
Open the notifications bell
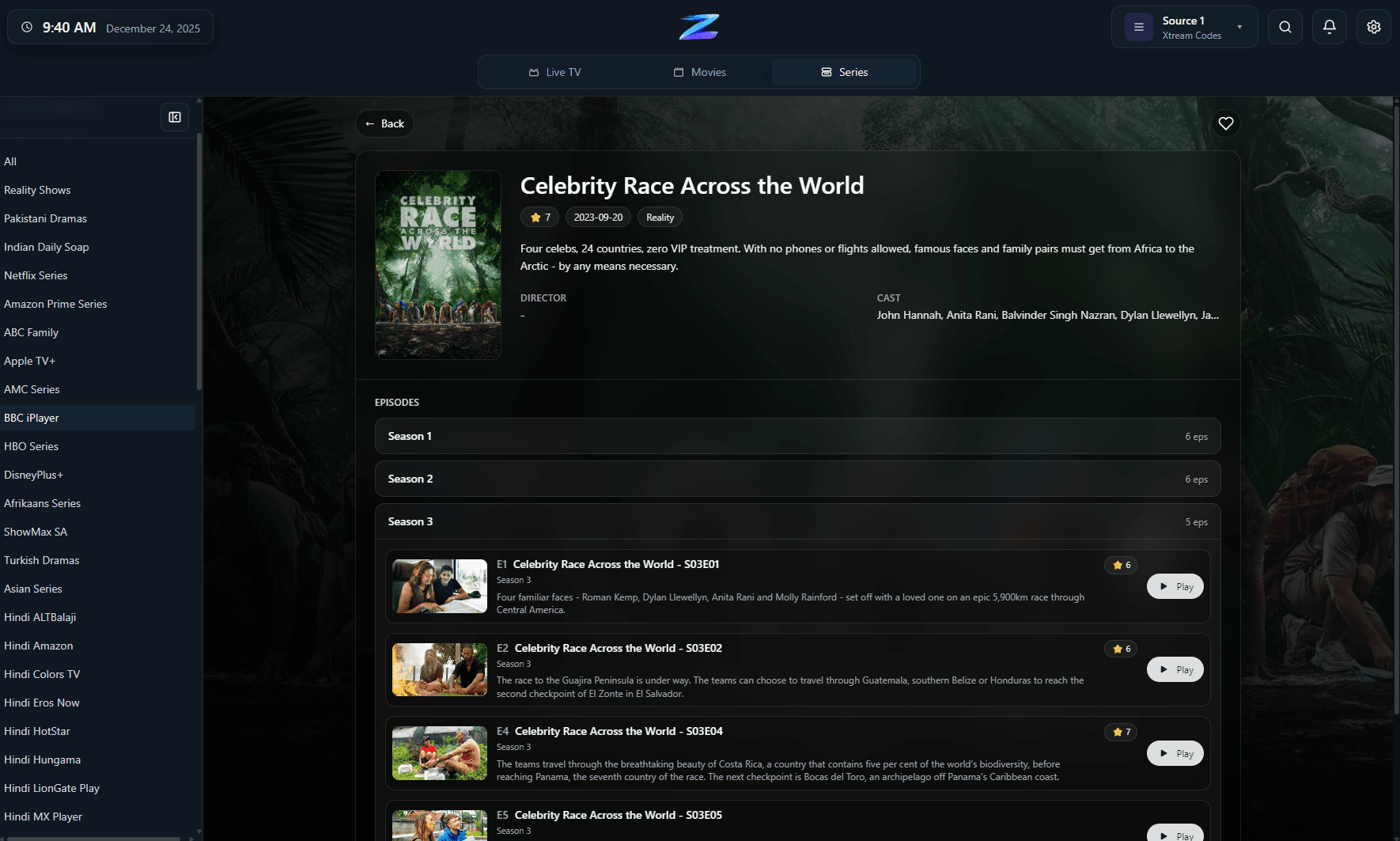(x=1329, y=27)
